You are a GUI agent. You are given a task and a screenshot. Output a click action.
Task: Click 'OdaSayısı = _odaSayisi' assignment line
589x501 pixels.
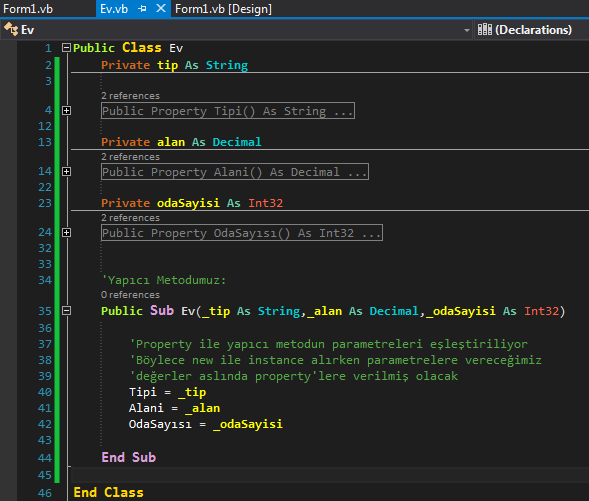pos(206,424)
